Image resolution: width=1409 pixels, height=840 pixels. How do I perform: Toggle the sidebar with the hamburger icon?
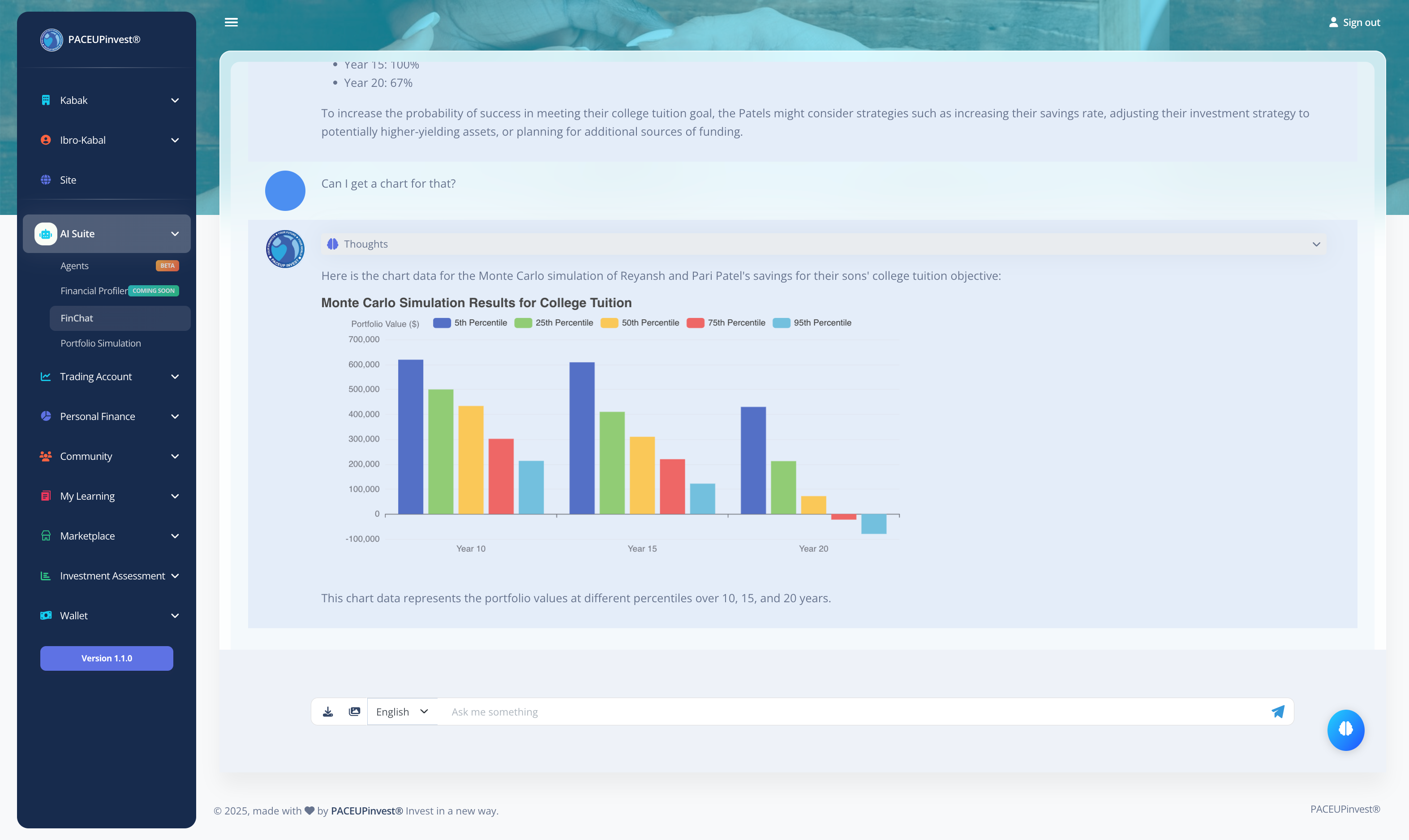point(231,22)
